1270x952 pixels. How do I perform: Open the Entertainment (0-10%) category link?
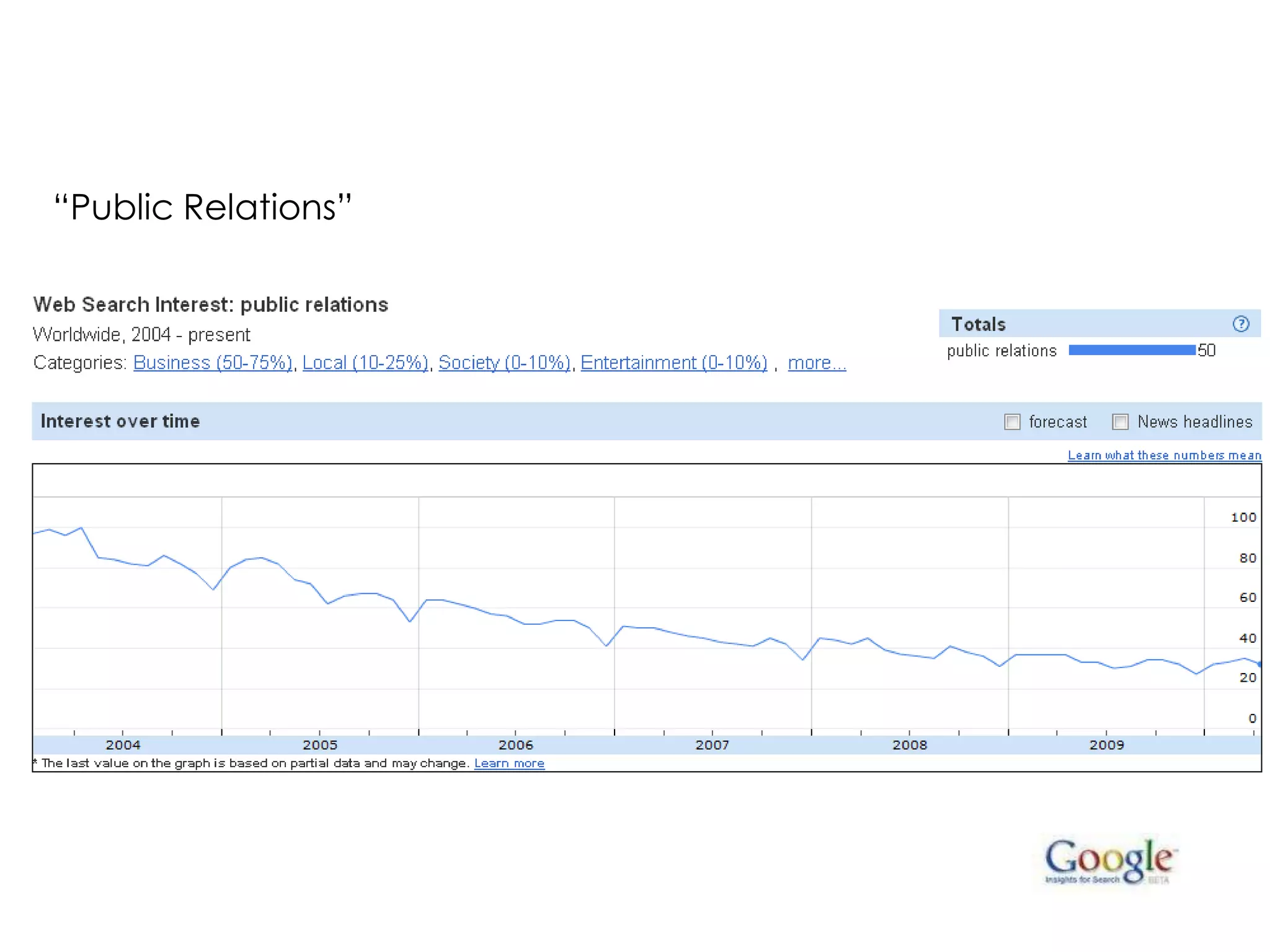coord(673,363)
